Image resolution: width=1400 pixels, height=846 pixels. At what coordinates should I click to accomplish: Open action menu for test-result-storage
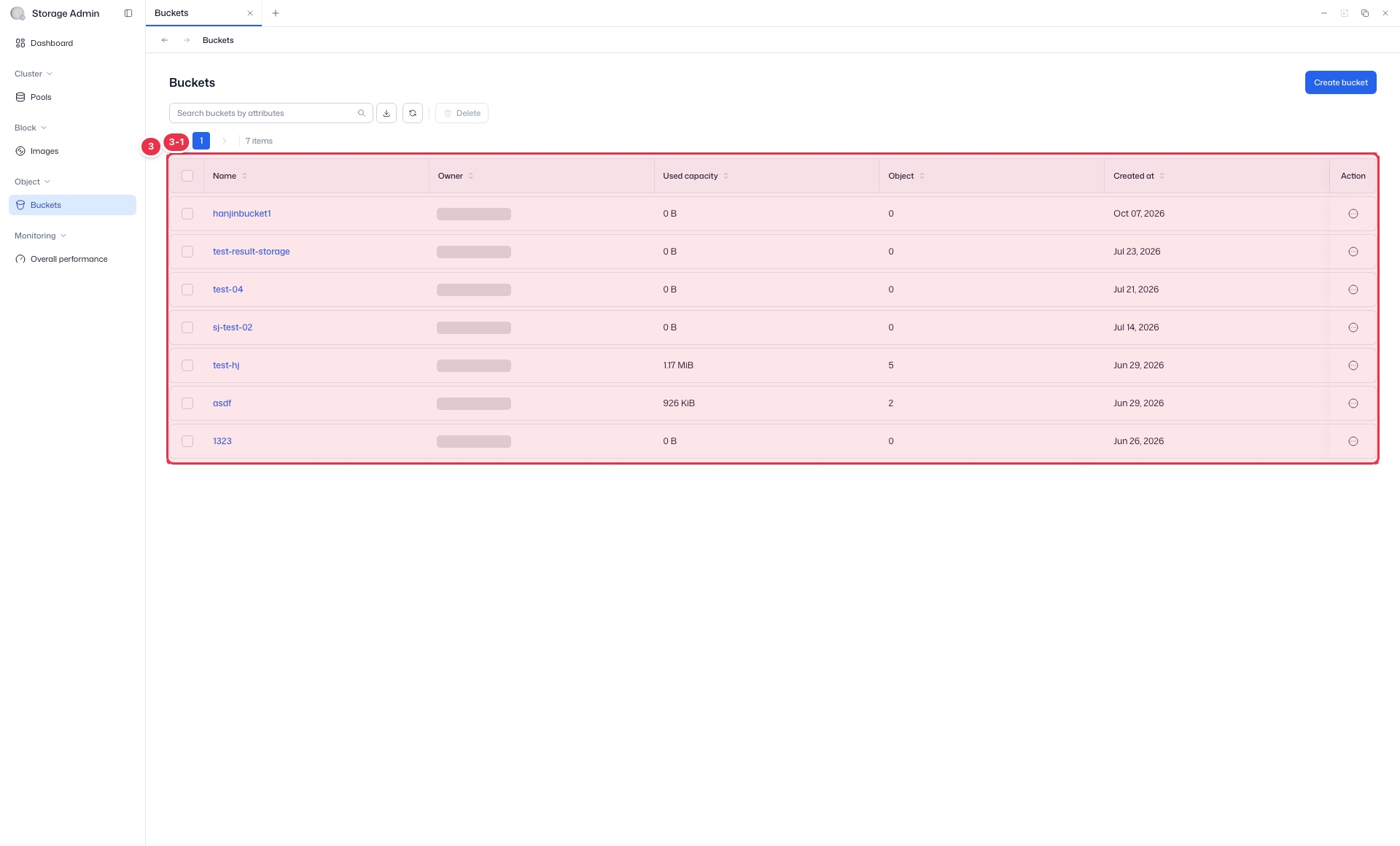[x=1353, y=252]
